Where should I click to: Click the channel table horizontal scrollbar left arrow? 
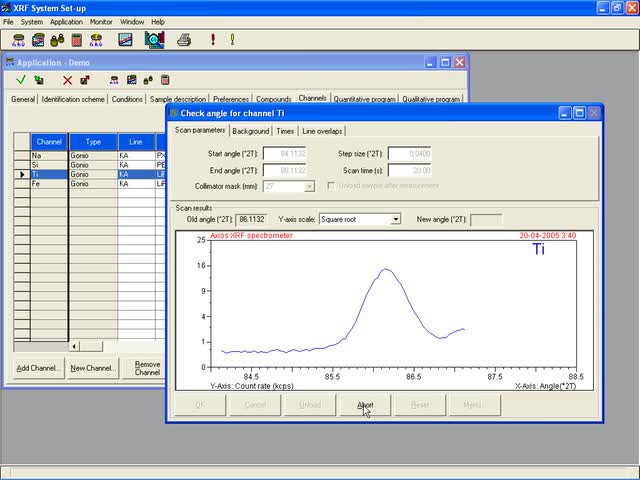point(73,346)
